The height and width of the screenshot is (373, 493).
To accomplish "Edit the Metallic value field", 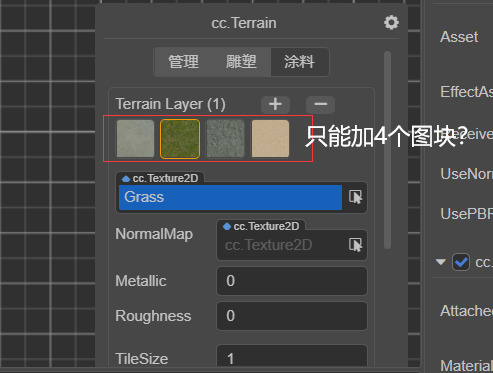I will [292, 281].
